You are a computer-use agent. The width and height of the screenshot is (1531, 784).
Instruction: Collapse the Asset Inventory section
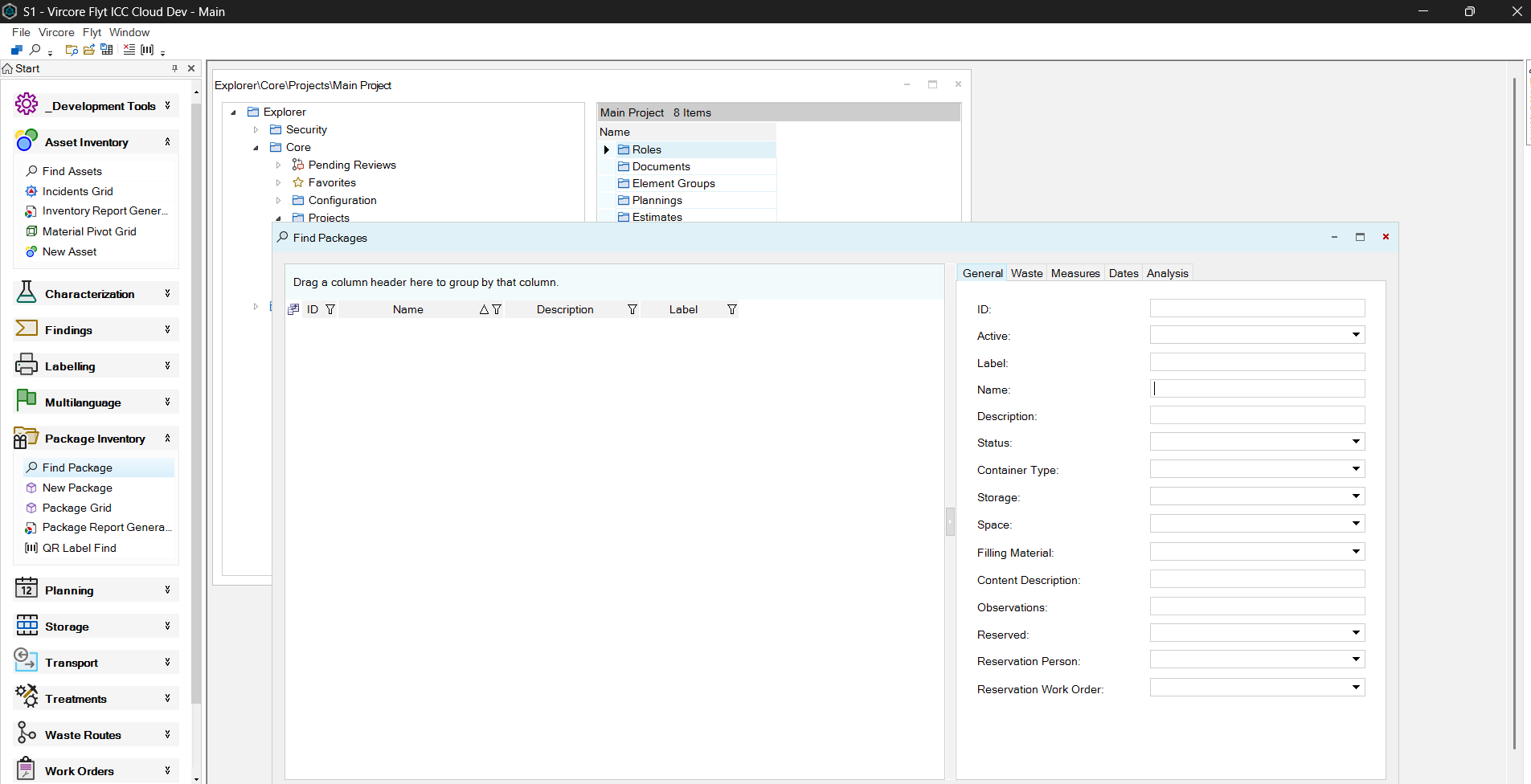(167, 142)
